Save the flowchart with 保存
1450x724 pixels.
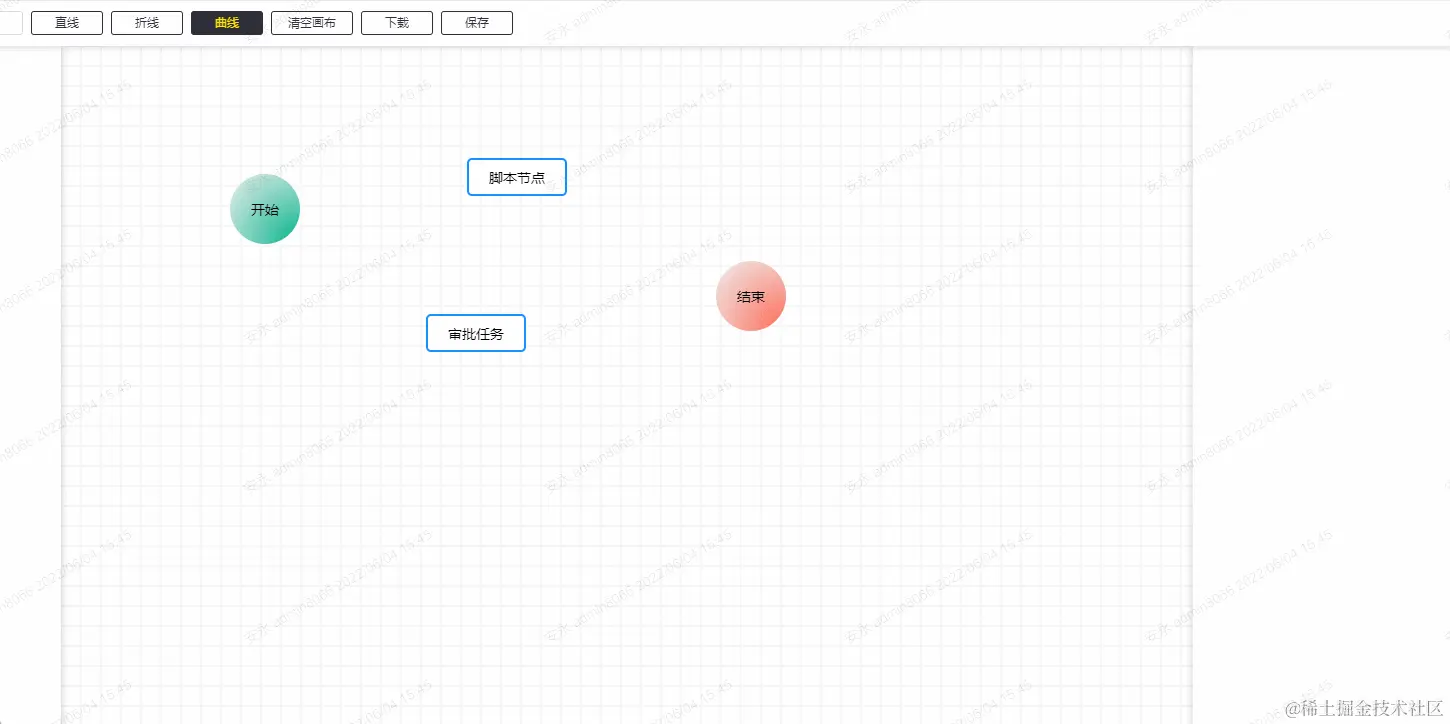(x=477, y=23)
